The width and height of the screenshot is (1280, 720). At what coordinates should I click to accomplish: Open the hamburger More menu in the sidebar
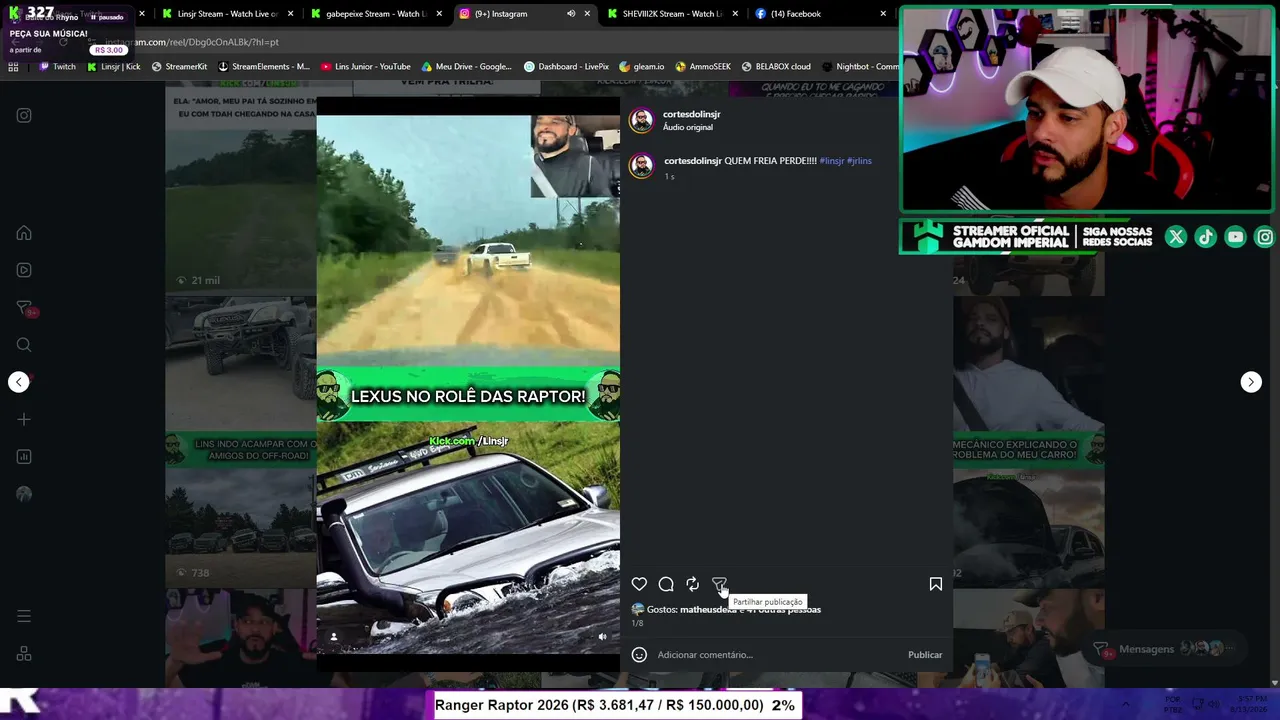click(24, 616)
